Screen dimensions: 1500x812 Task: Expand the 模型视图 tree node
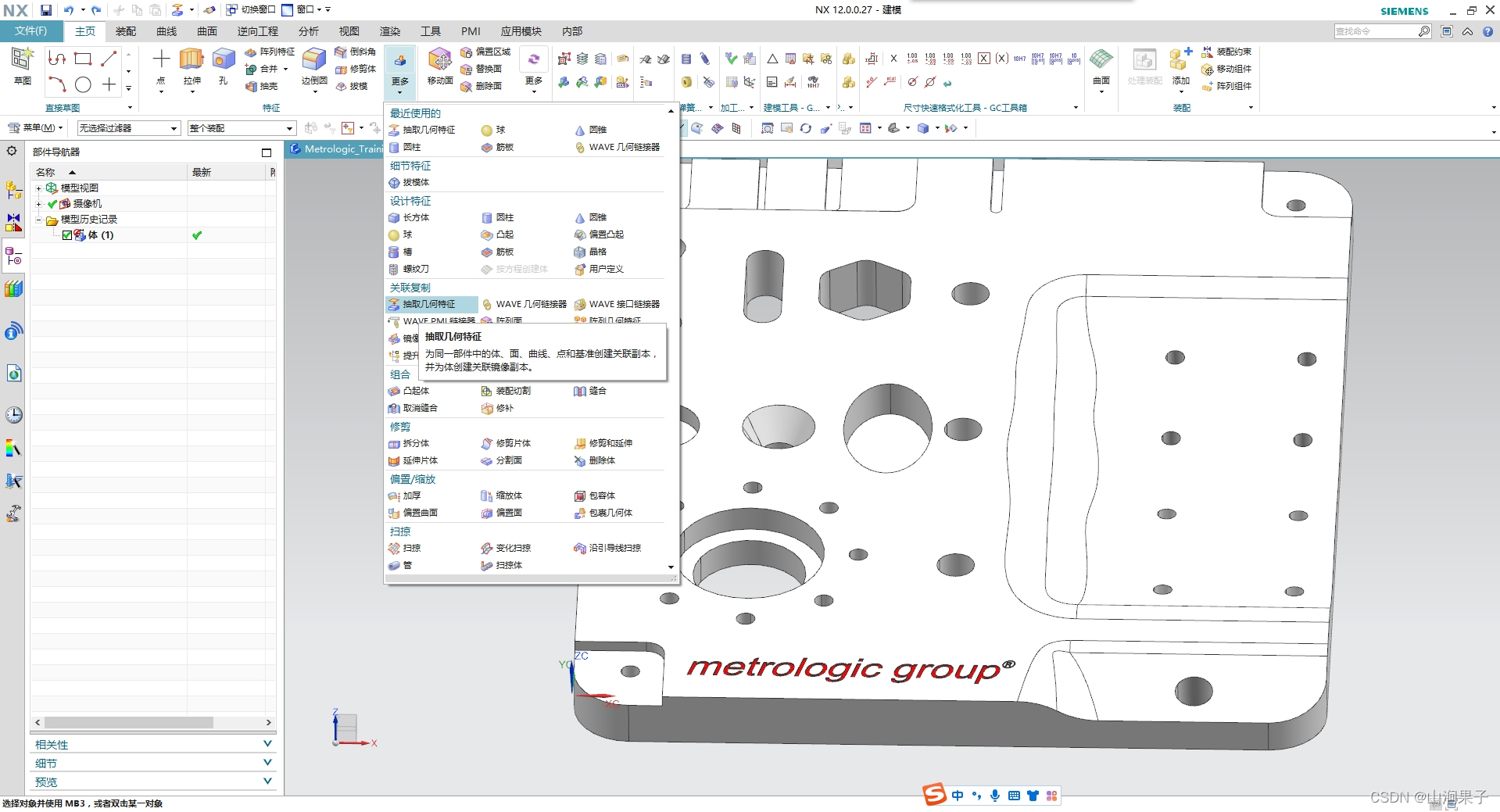point(38,188)
